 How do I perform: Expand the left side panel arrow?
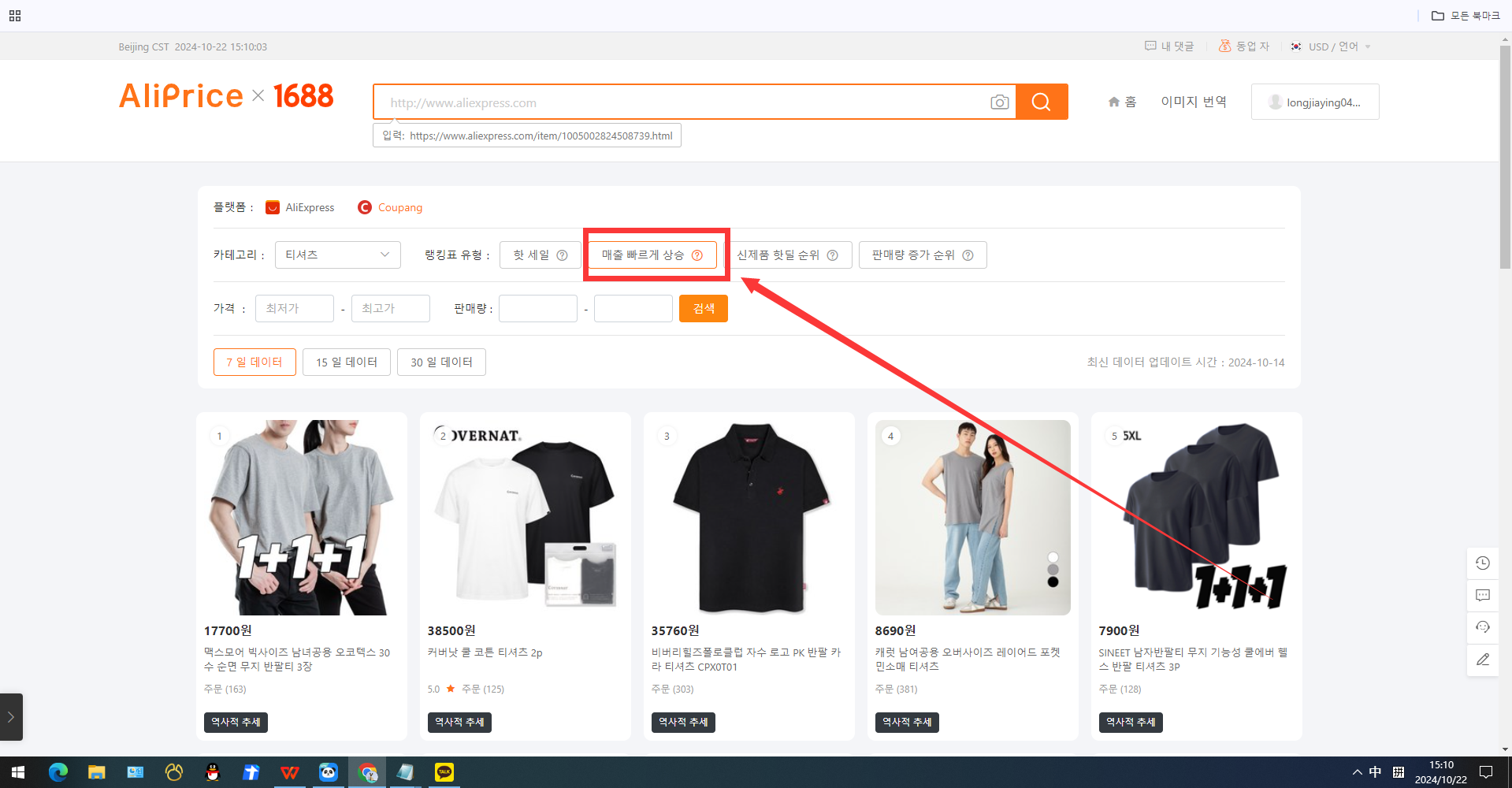11,717
